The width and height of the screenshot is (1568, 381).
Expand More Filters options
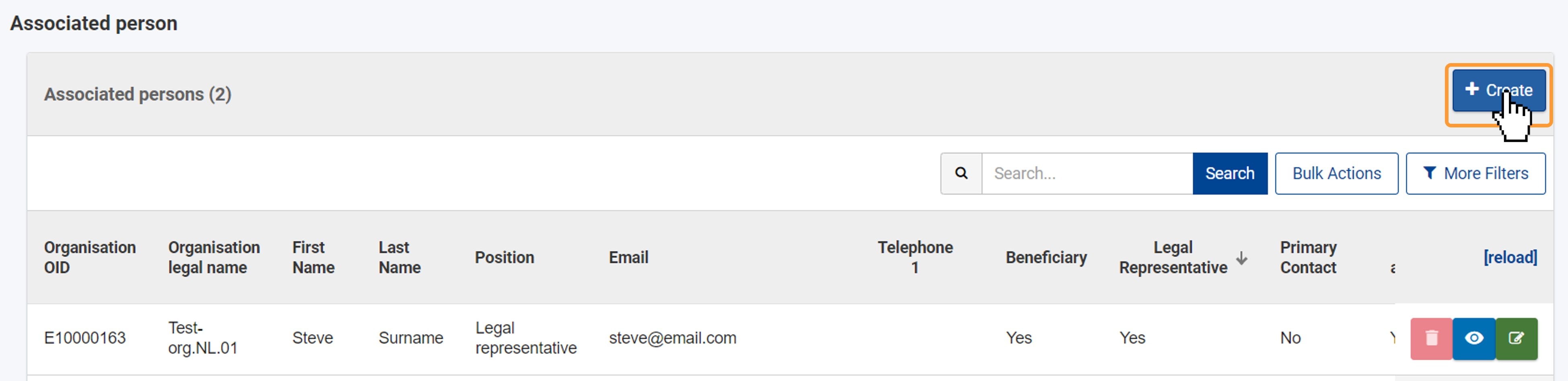click(x=1475, y=174)
